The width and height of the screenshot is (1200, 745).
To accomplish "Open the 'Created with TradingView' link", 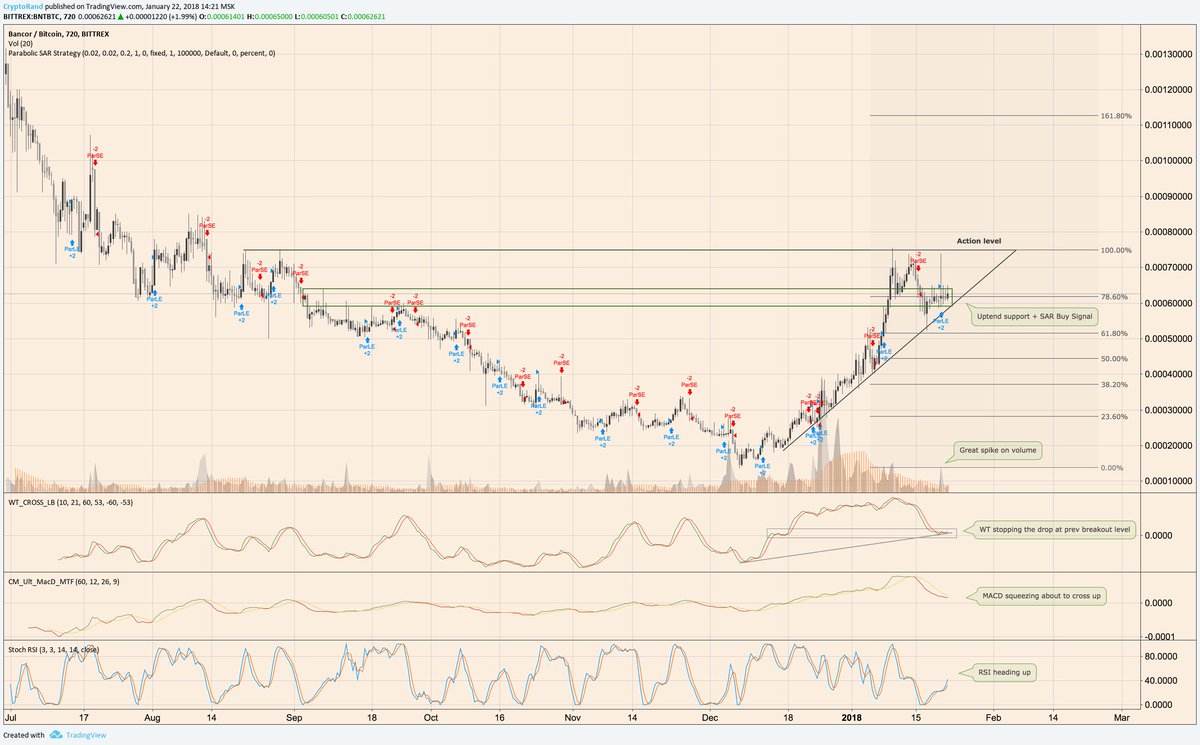I will (x=54, y=736).
